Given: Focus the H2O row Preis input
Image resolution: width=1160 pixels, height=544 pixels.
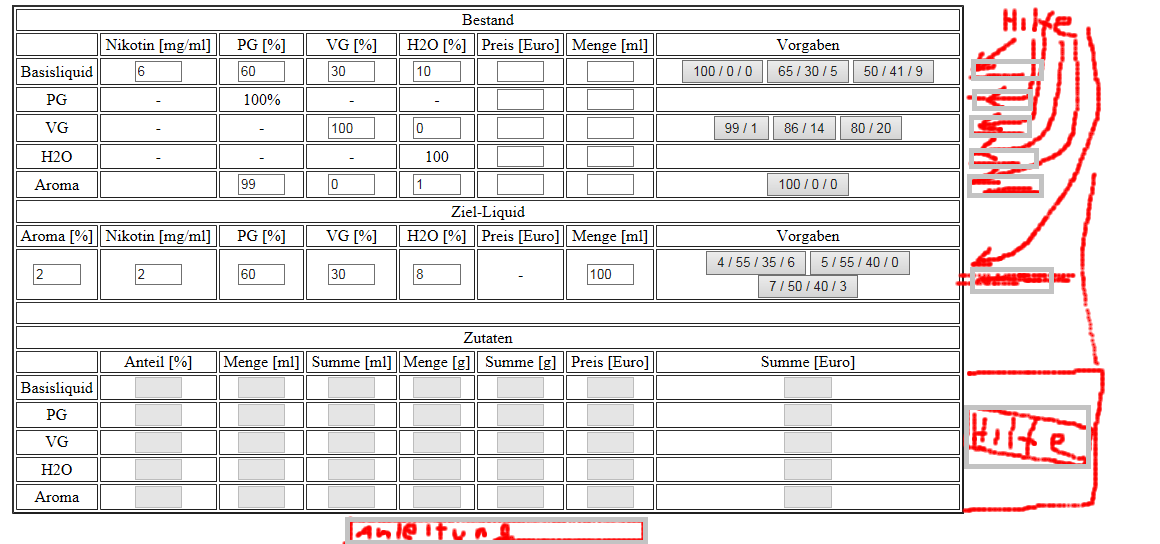Looking at the screenshot, I should click(520, 157).
